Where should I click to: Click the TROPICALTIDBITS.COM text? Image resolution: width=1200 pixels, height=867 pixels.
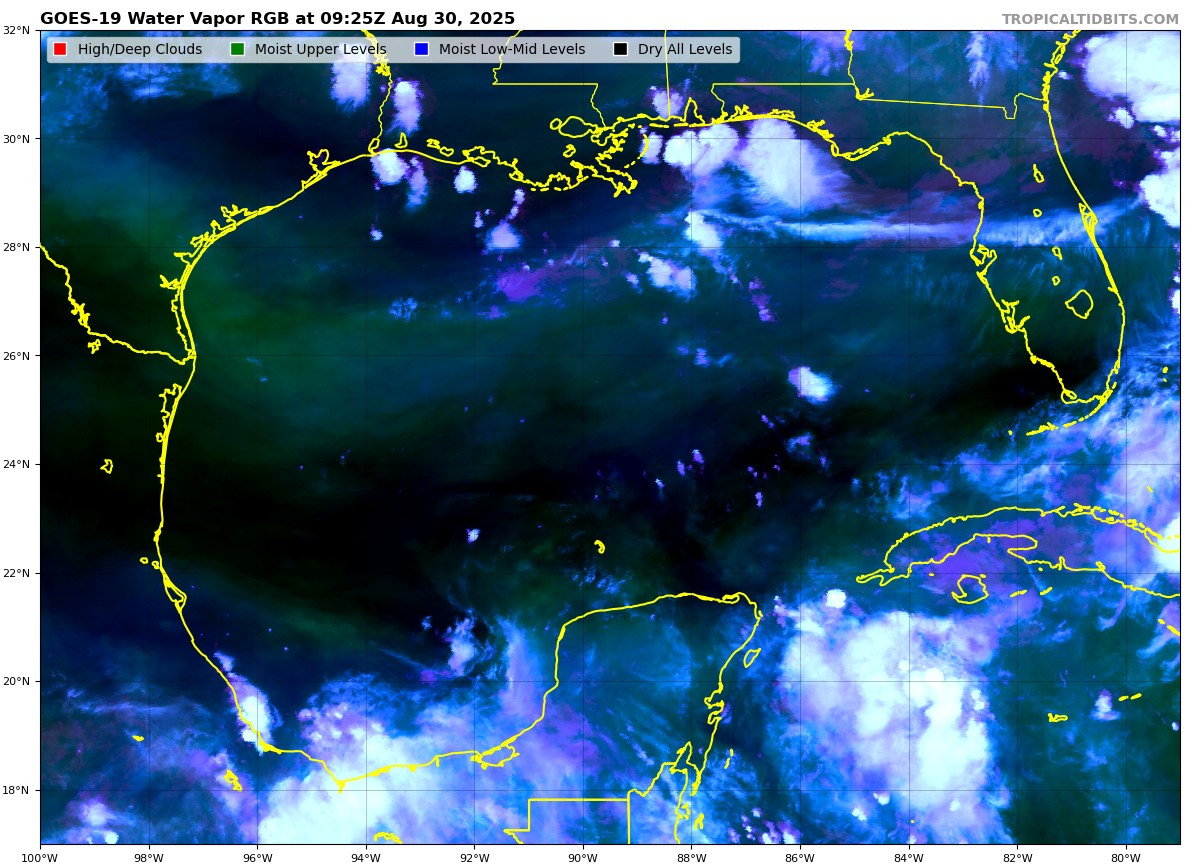[x=1090, y=19]
